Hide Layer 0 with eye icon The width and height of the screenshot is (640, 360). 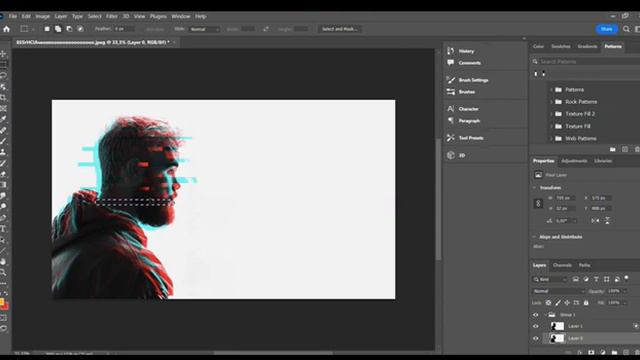536,338
